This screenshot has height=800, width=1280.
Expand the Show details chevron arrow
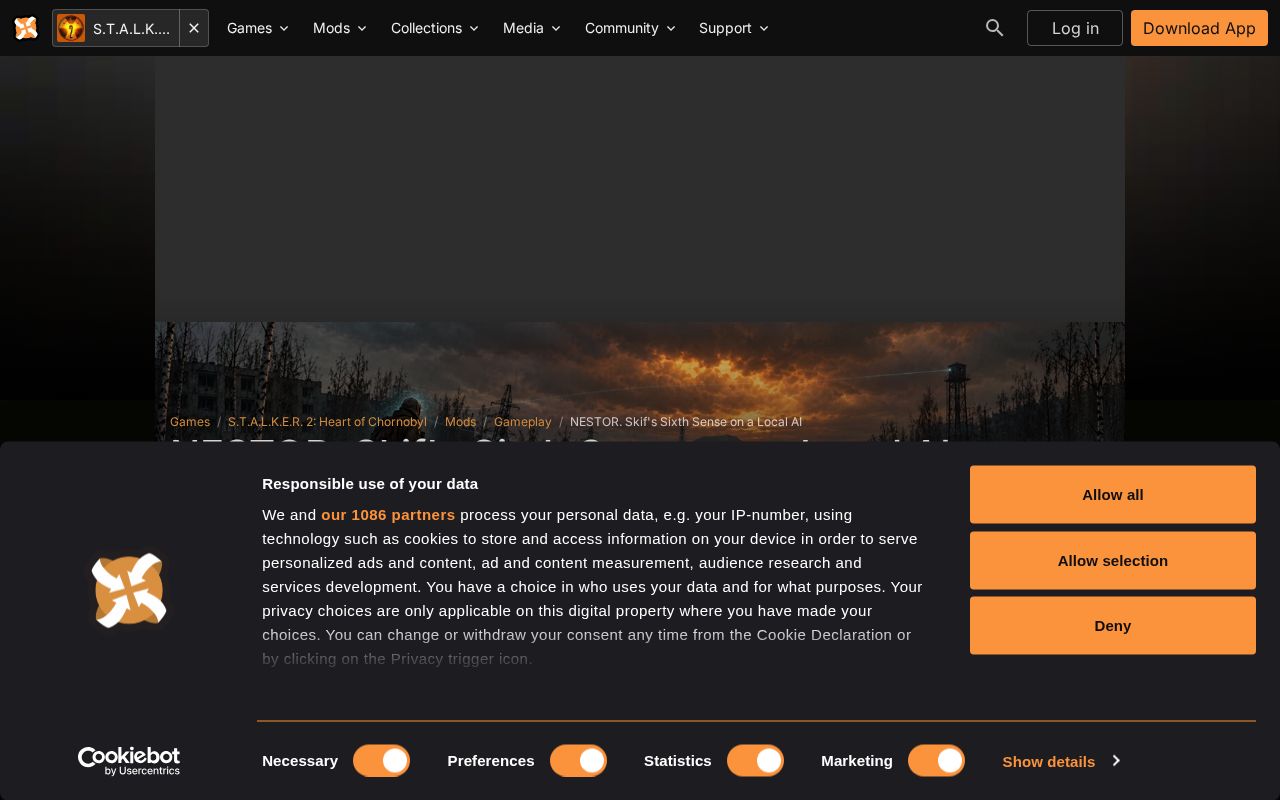tap(1116, 761)
